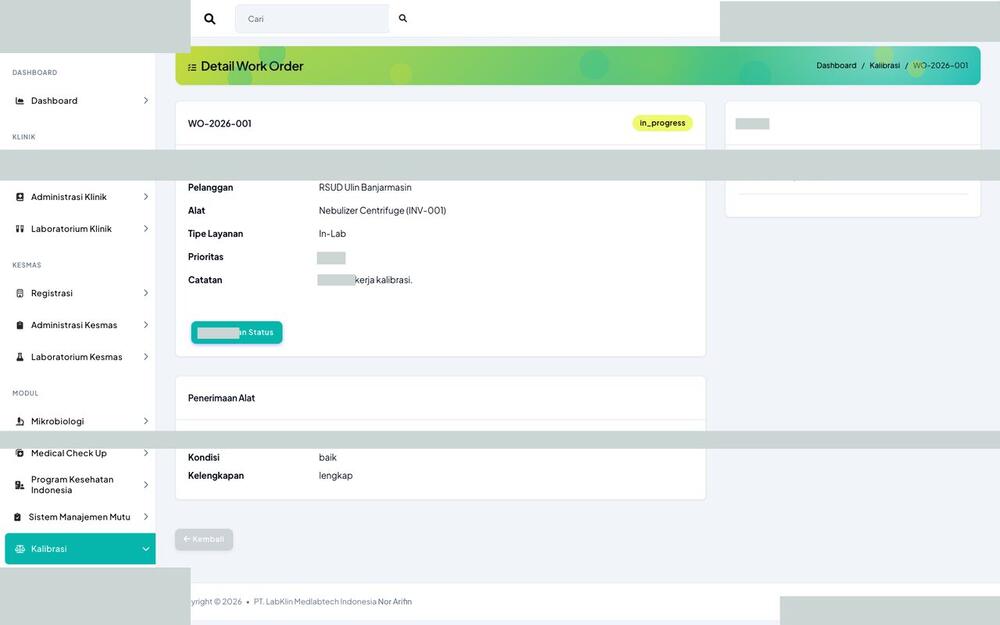Select Nebulizer Centrifuge (INV-001) text
The image size is (1000, 625).
coord(382,210)
